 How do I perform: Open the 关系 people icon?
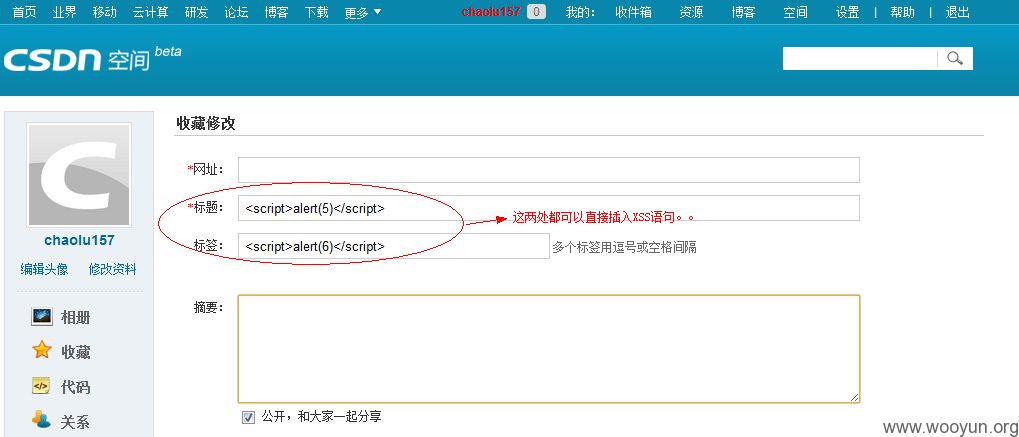click(x=42, y=420)
